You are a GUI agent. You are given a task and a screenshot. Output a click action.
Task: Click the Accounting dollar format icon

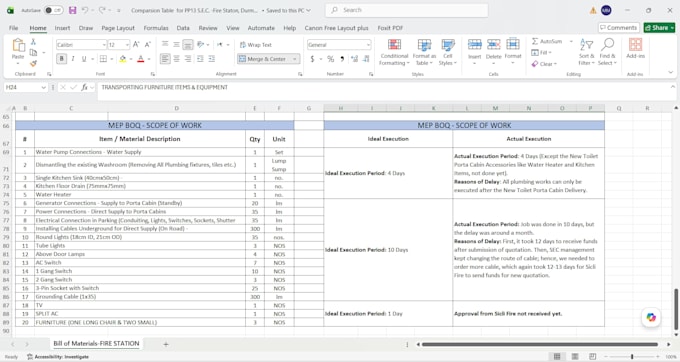coord(312,59)
